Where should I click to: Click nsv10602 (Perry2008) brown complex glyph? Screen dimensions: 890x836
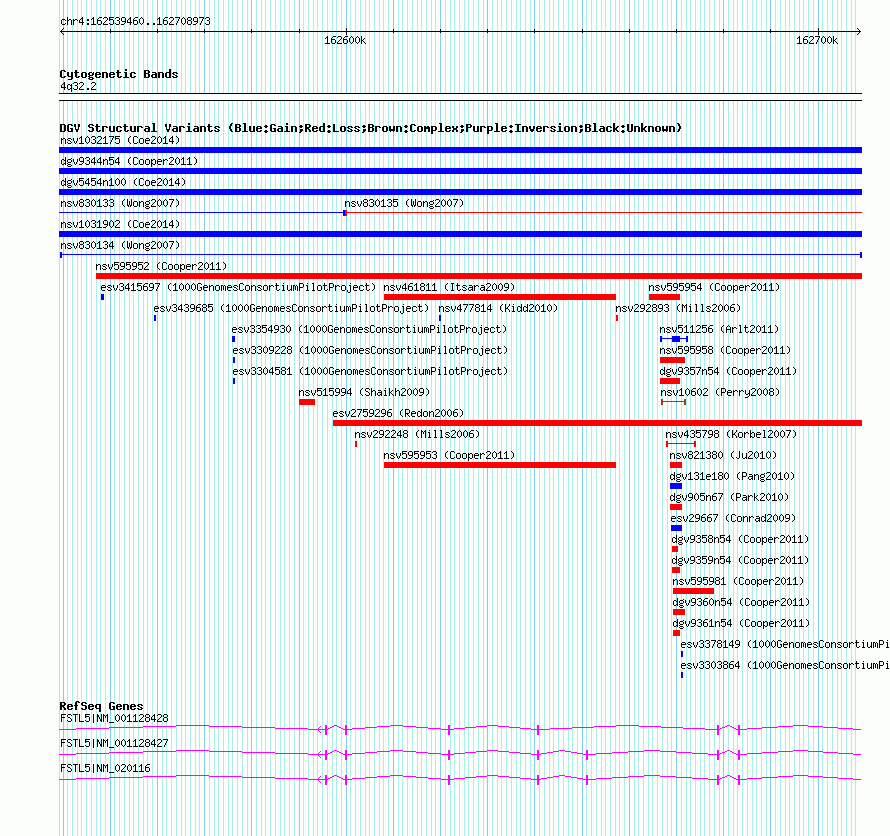674,402
